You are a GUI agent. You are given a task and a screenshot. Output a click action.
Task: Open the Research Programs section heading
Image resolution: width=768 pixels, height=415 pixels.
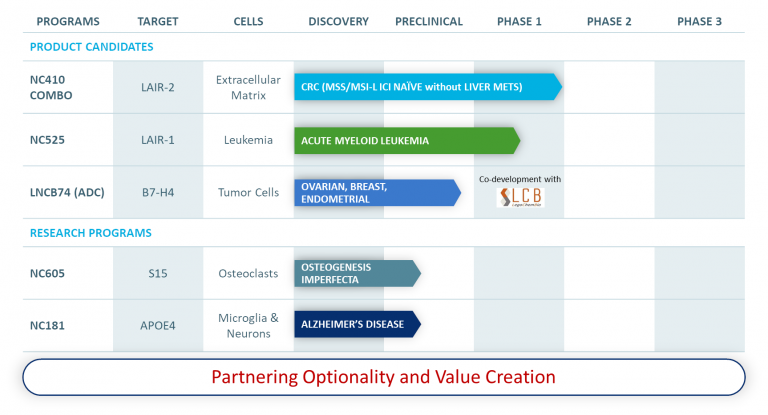click(91, 233)
